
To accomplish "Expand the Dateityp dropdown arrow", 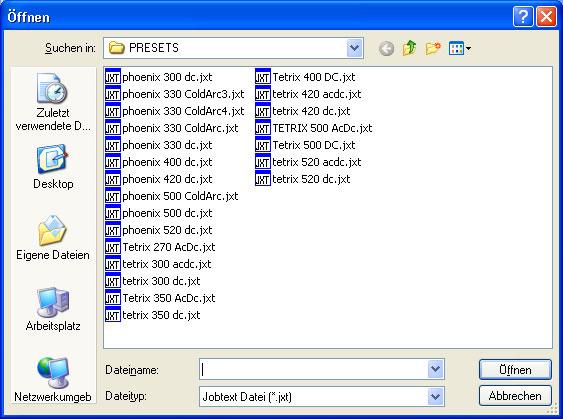I will click(435, 396).
